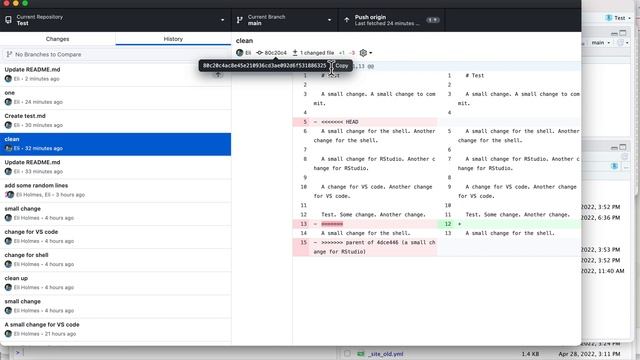Click deleted line 13 in left diff

[364, 224]
